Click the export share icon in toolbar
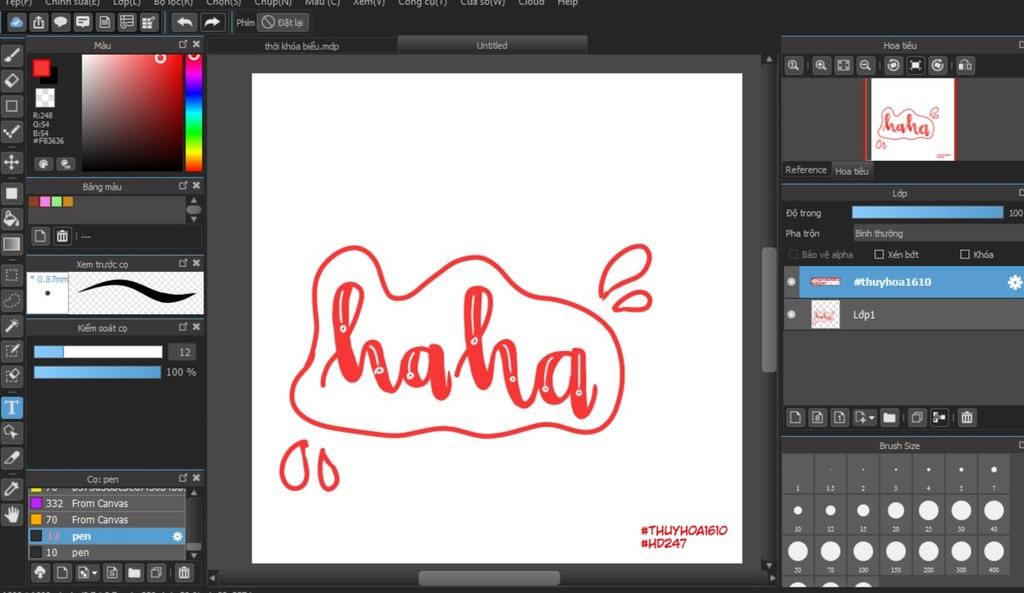 point(39,22)
